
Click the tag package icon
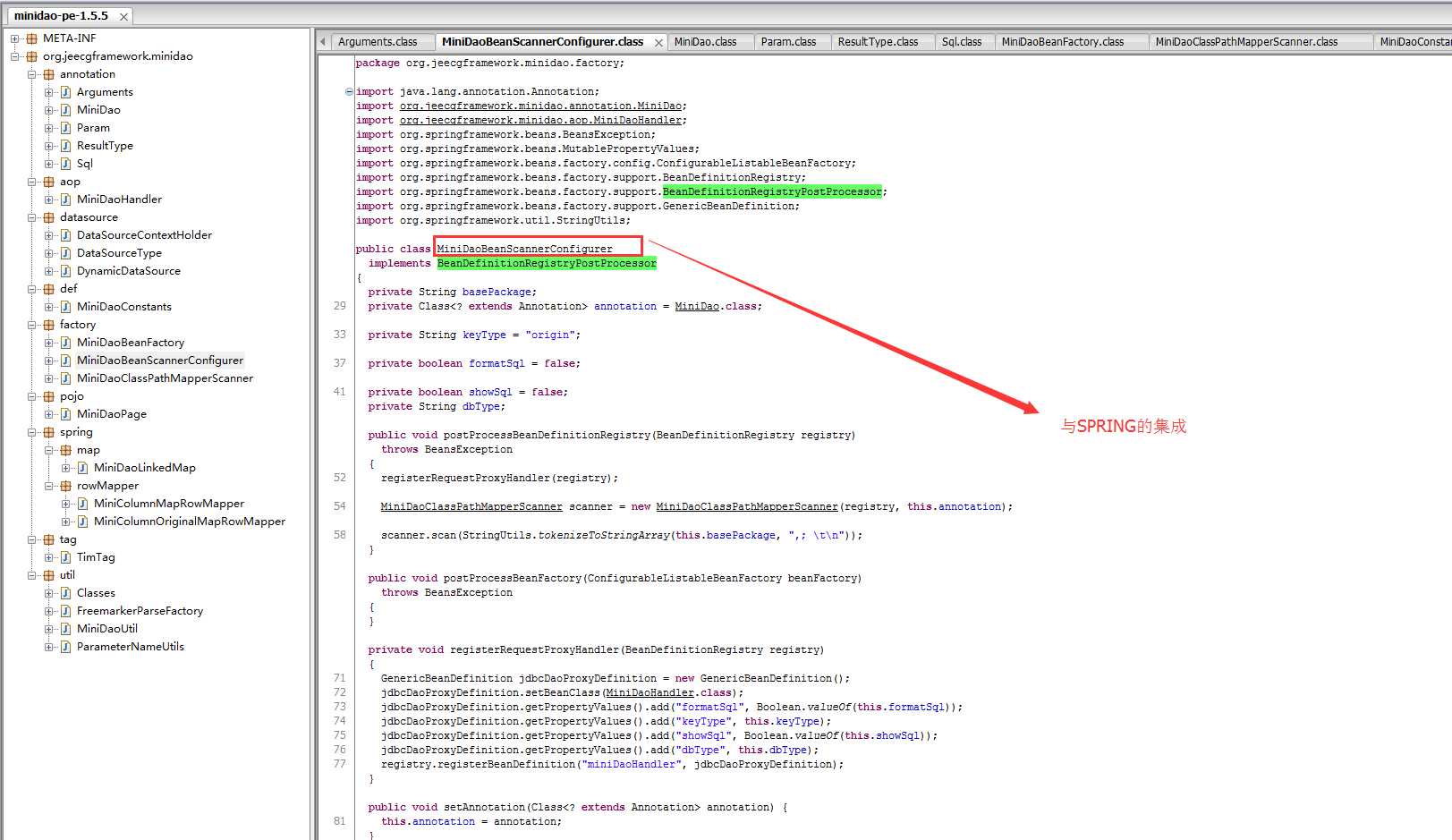(x=49, y=539)
